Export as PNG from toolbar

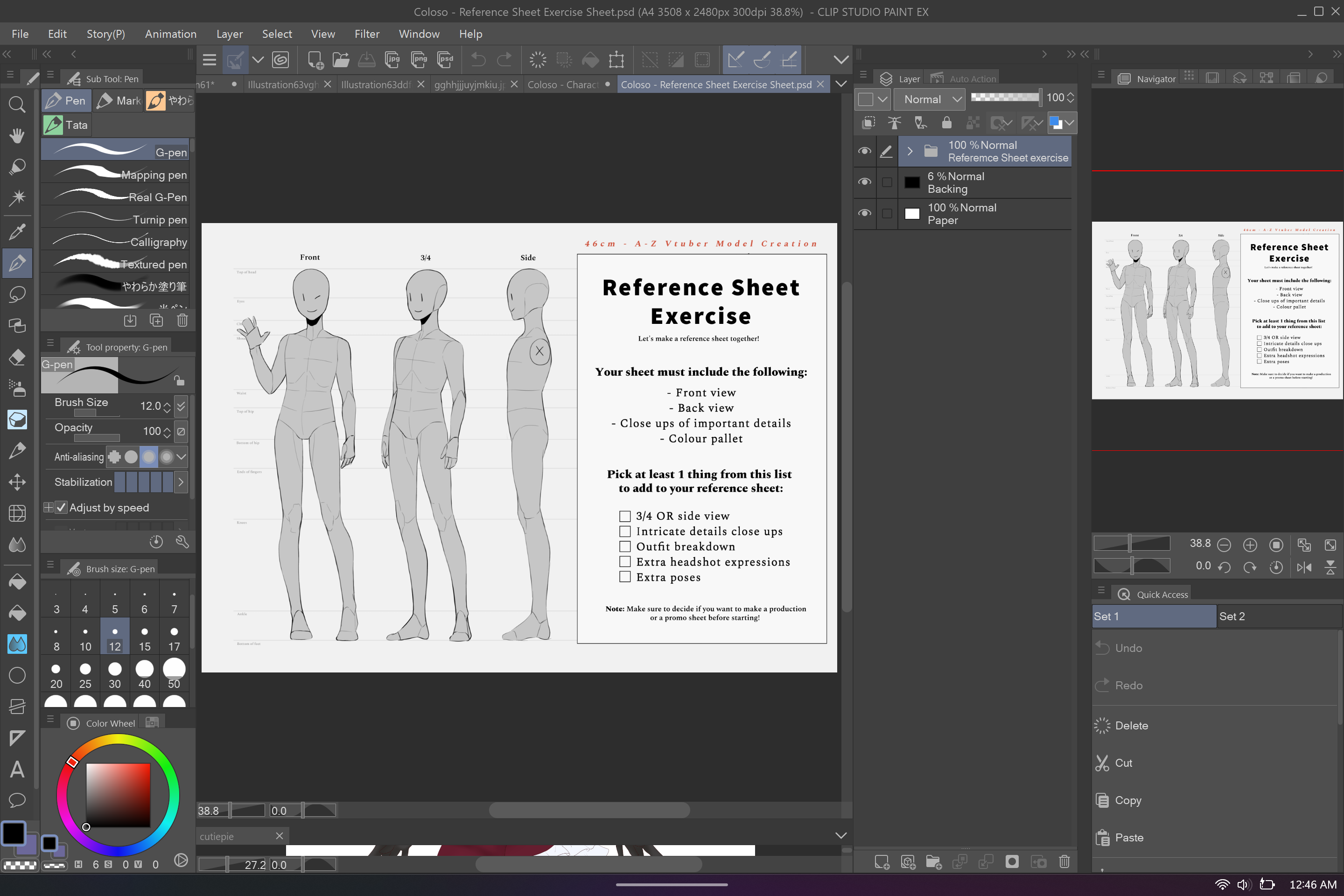point(419,59)
